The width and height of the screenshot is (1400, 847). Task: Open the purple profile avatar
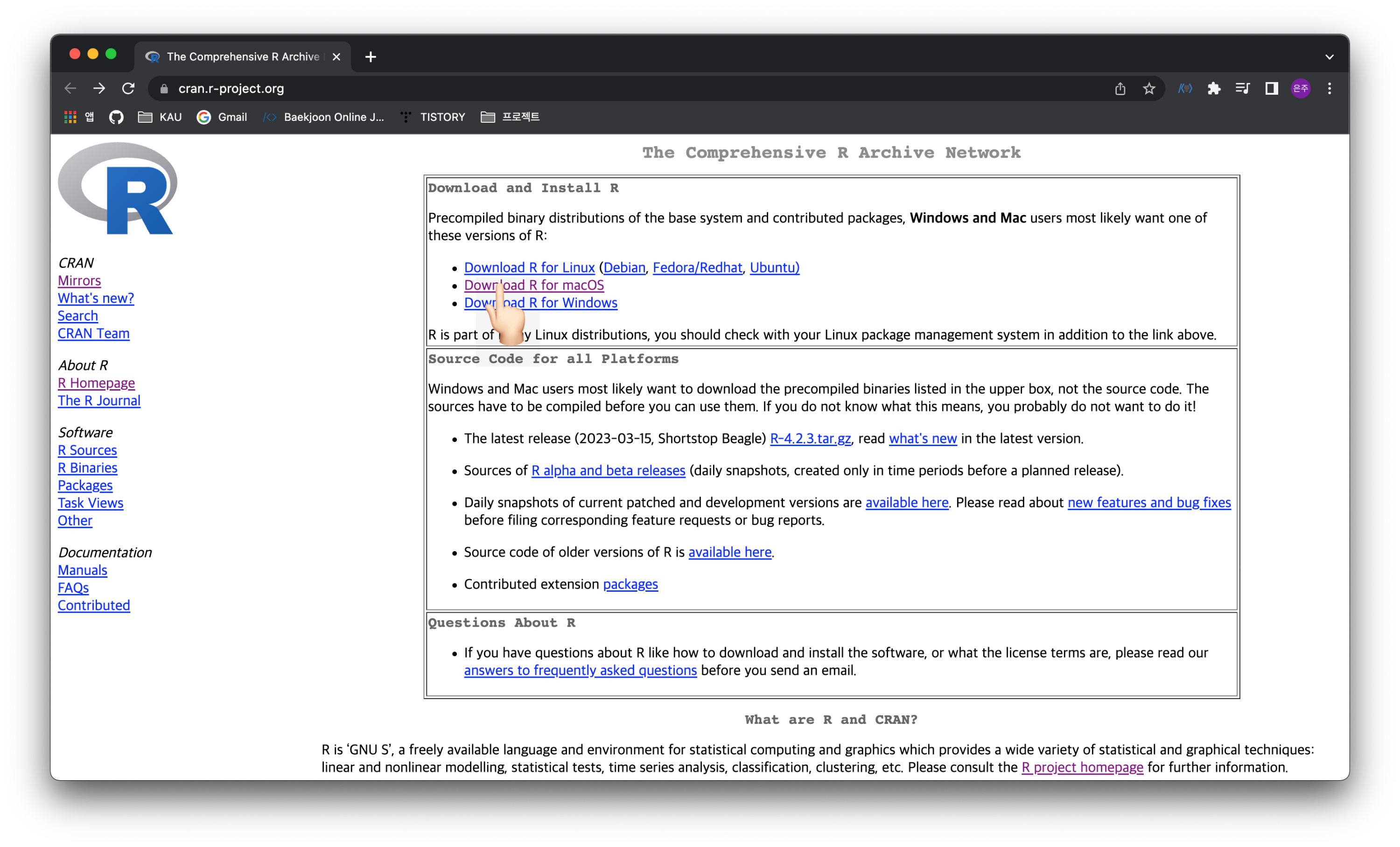(x=1301, y=89)
